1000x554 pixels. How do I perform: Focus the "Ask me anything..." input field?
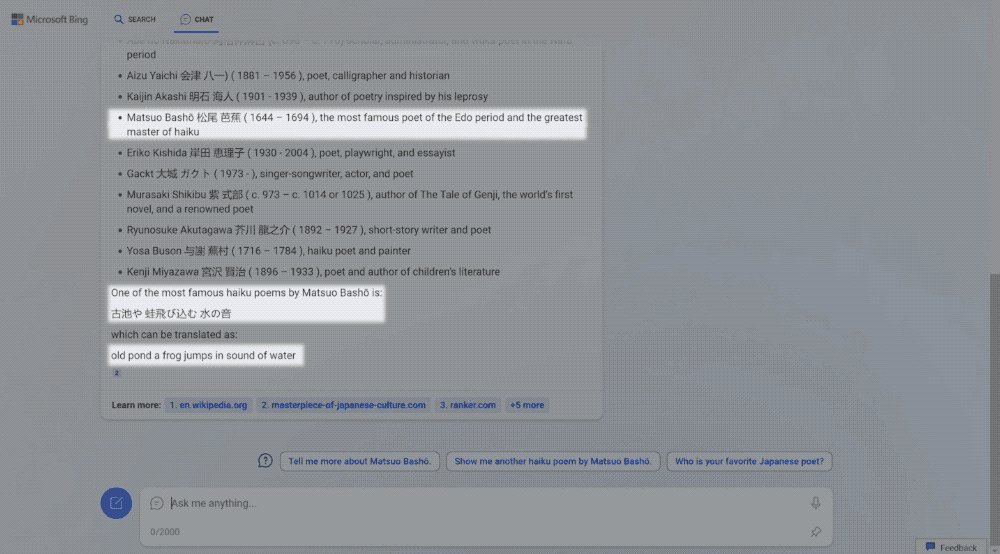[x=480, y=503]
